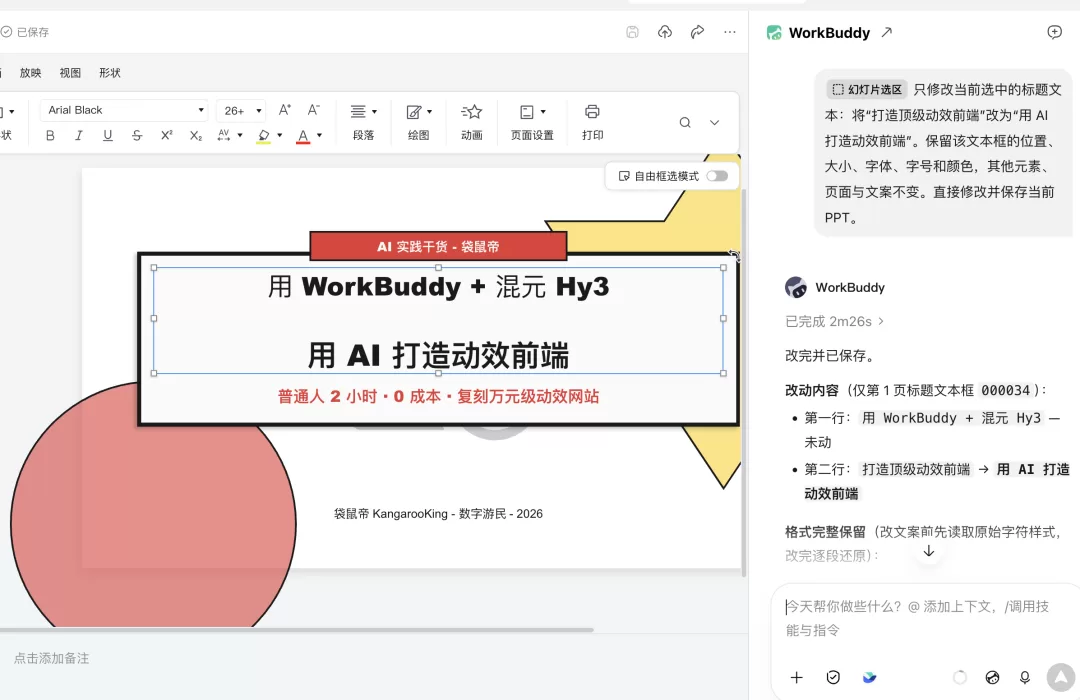Expand the toolbar with the chevron arrow

pos(714,123)
